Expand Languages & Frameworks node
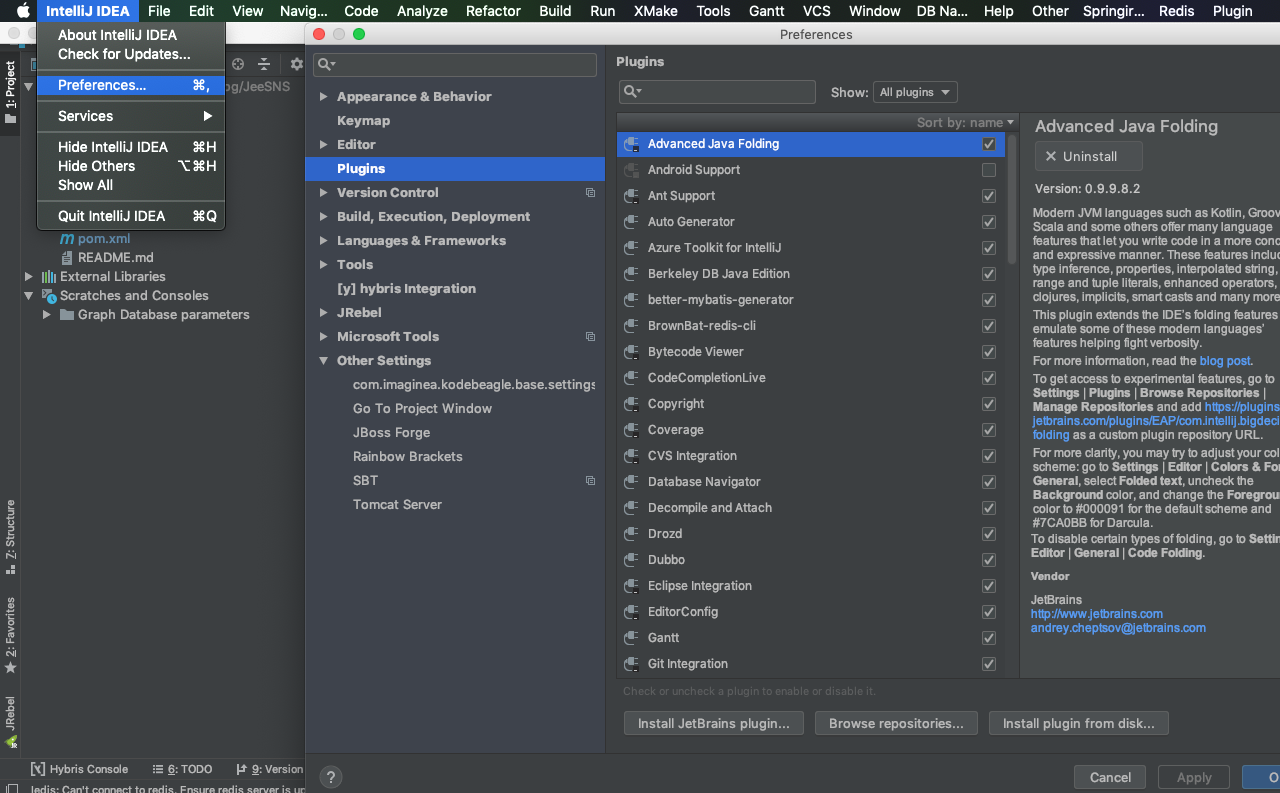 (323, 241)
